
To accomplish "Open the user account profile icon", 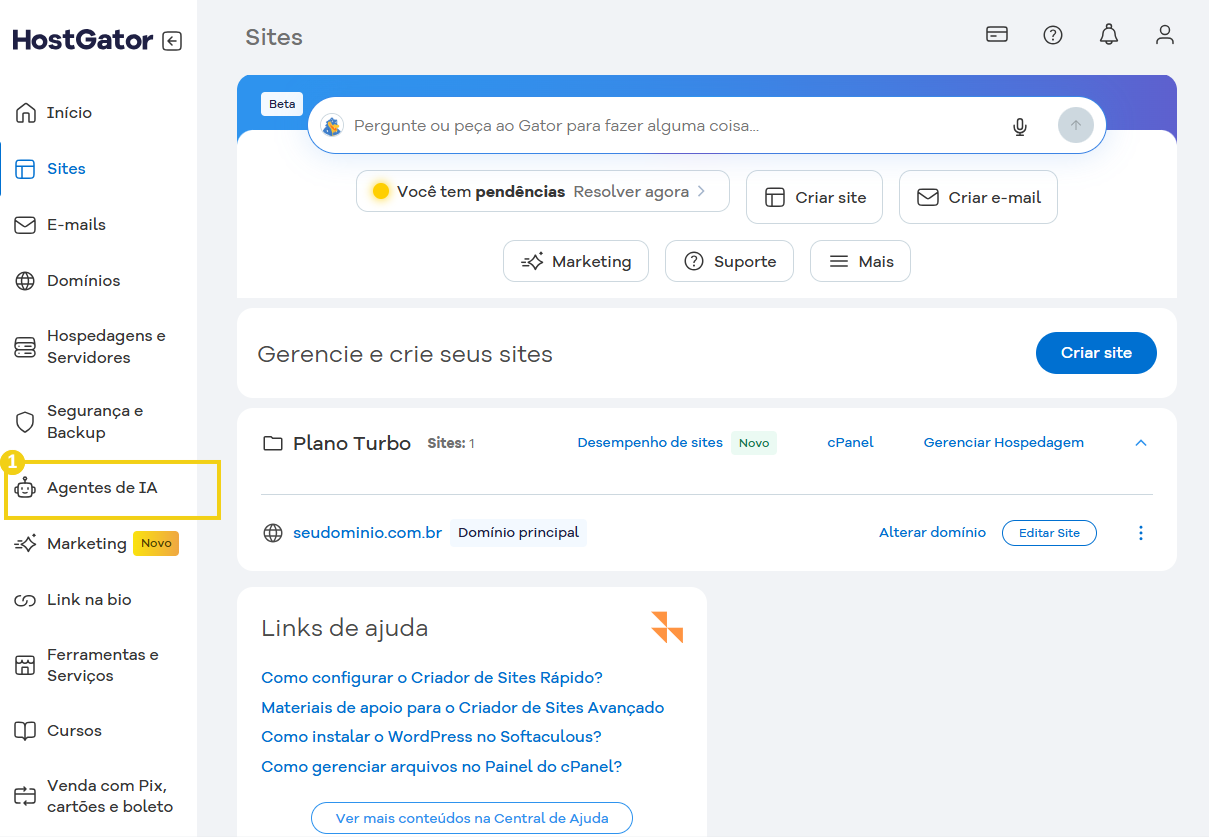I will click(x=1164, y=35).
